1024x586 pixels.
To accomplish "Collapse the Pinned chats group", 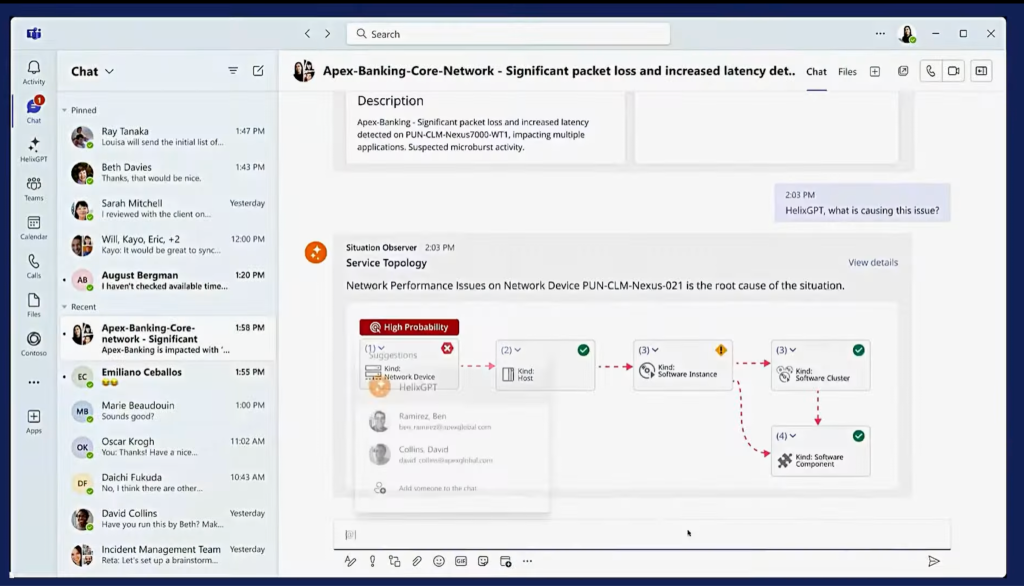I will pyautogui.click(x=64, y=110).
